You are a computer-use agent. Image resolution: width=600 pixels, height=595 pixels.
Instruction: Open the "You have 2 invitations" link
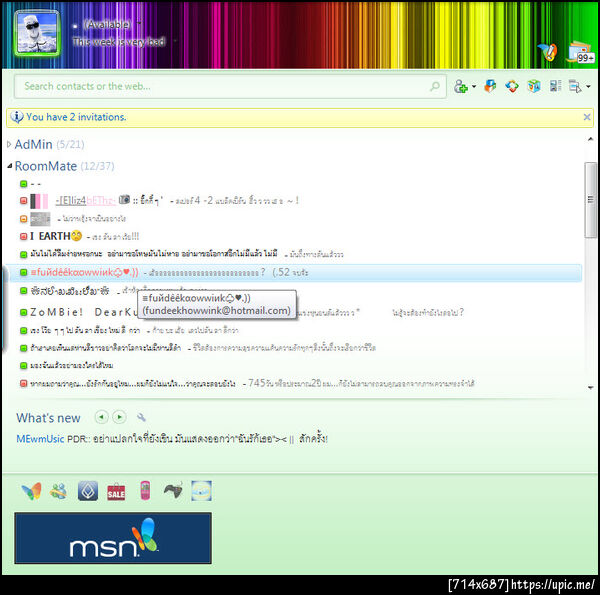click(76, 117)
